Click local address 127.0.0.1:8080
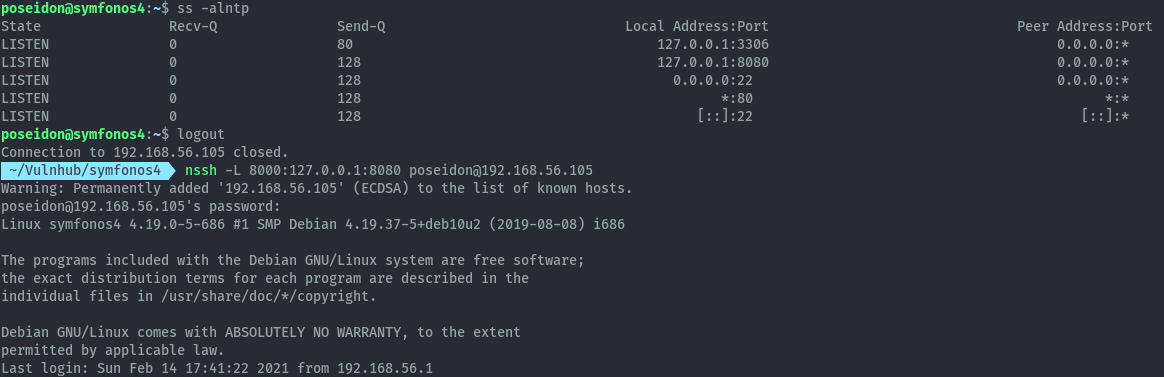Viewport: 1164px width, 377px height. point(713,62)
